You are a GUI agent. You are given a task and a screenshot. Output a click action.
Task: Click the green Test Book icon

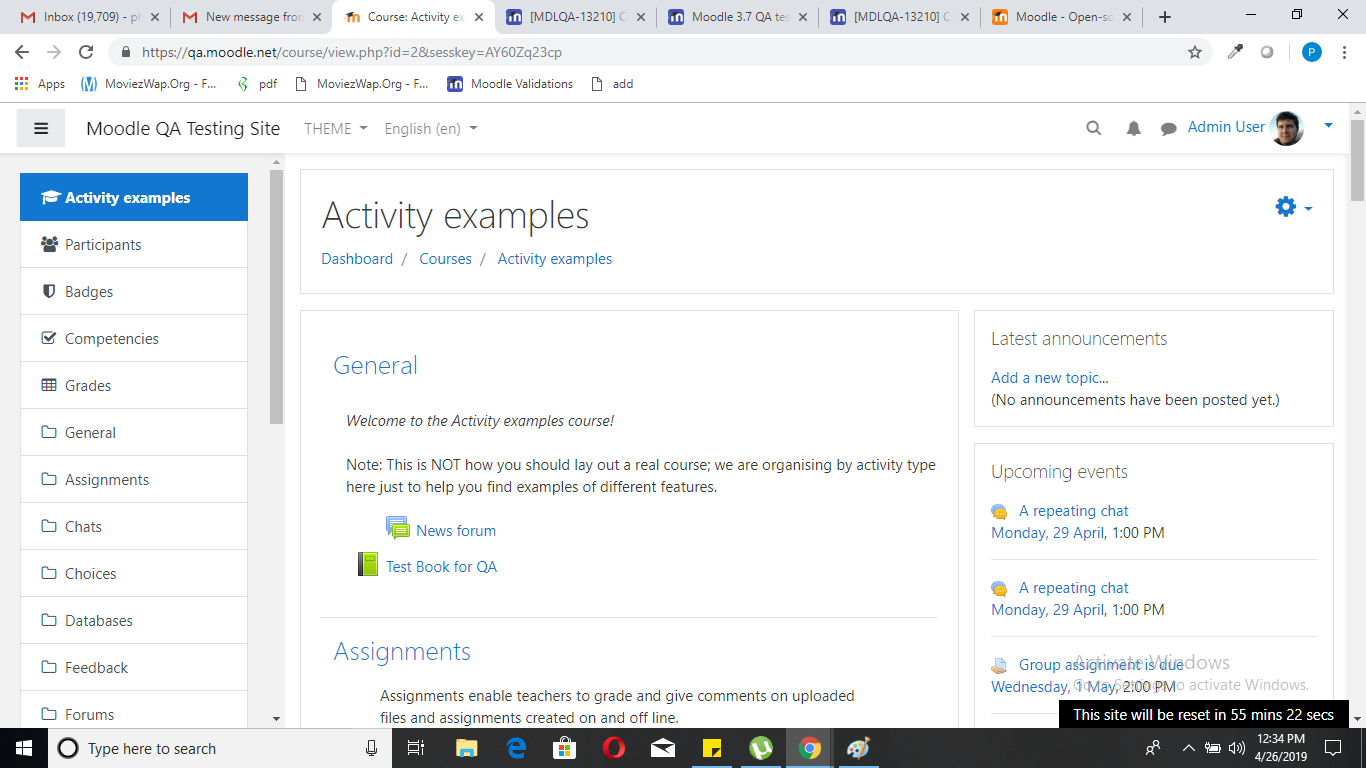[x=368, y=565]
